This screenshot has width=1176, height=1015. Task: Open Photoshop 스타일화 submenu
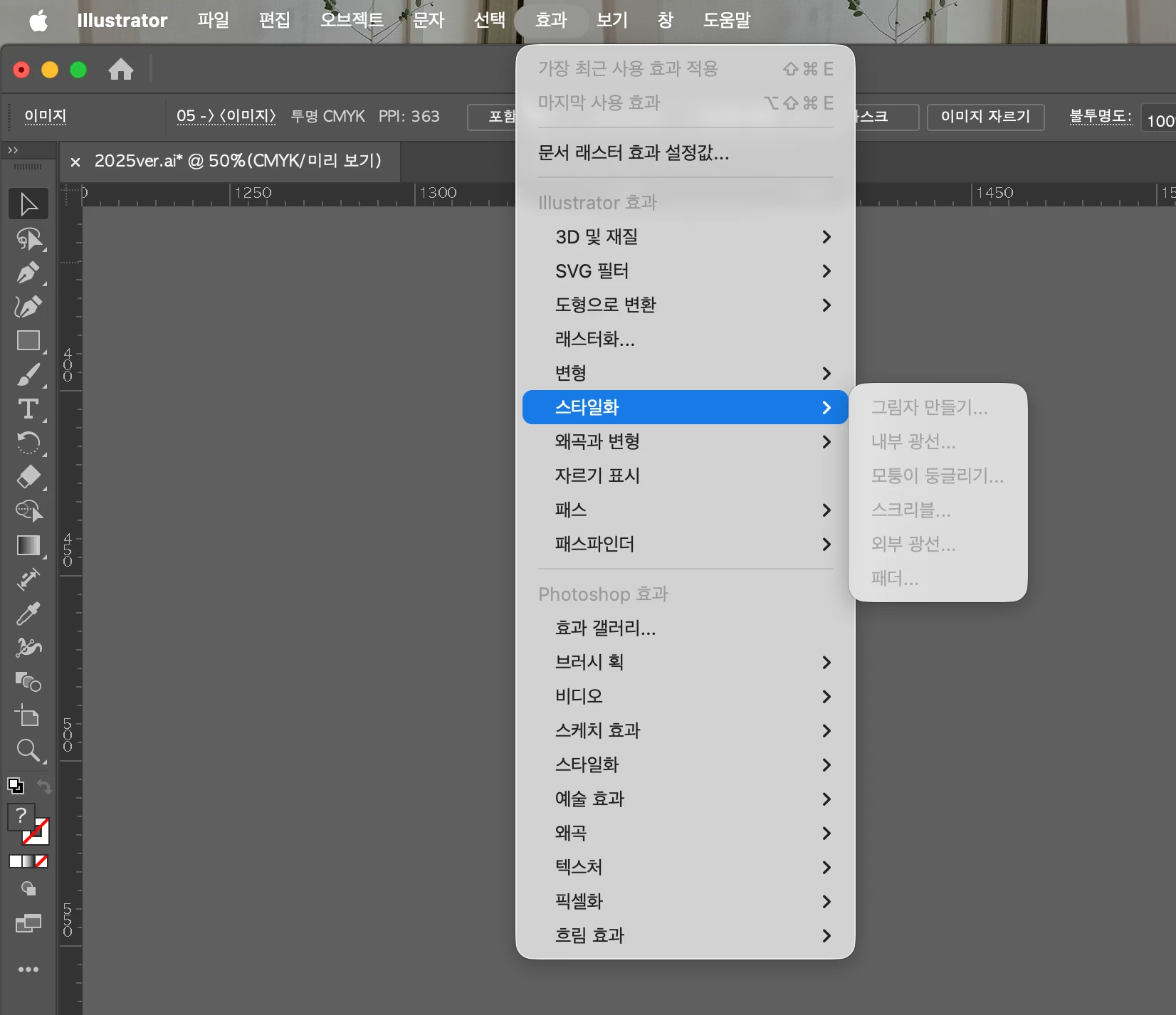click(685, 764)
